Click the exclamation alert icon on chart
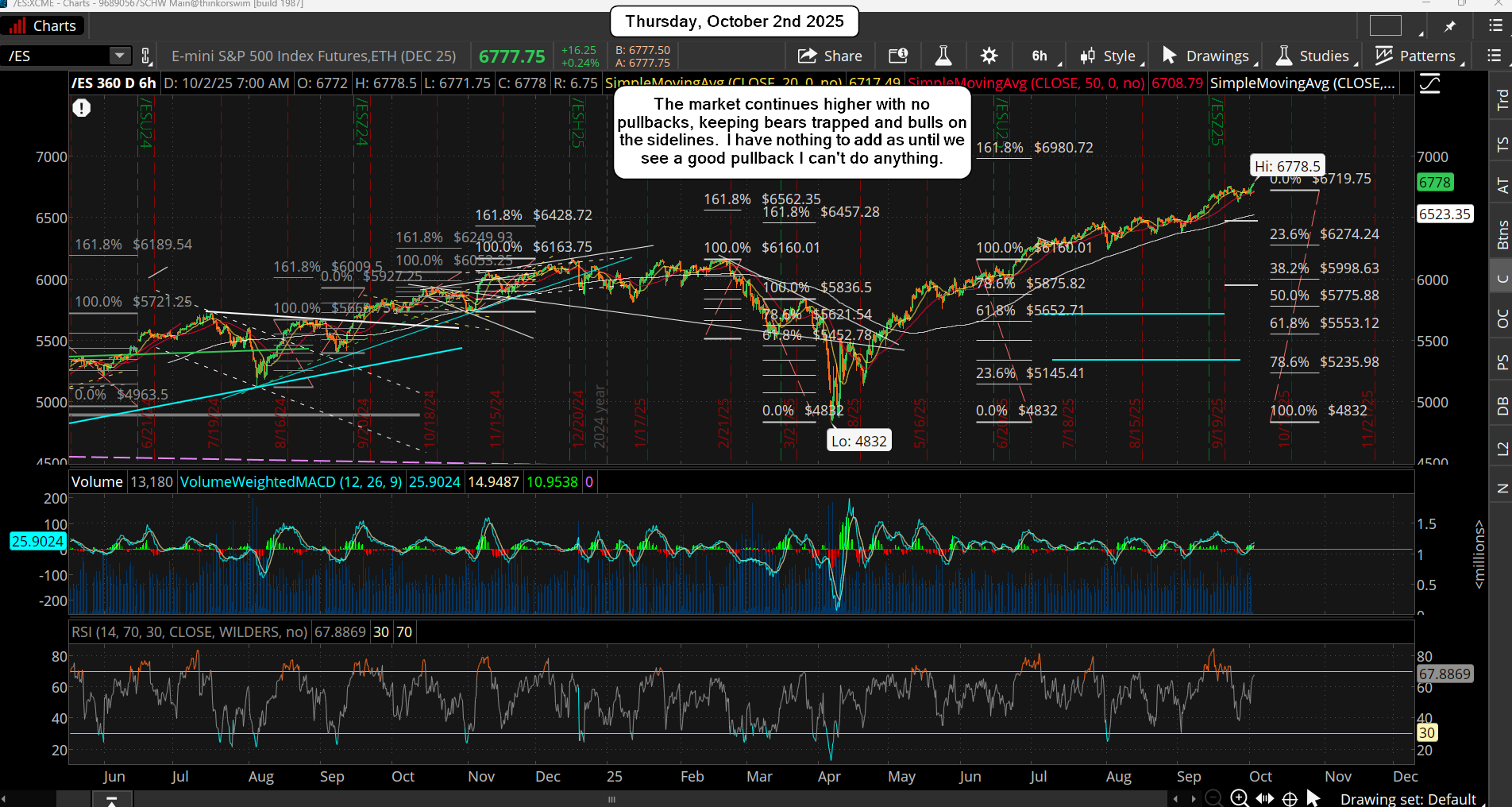Viewport: 1512px width, 807px height. click(82, 108)
